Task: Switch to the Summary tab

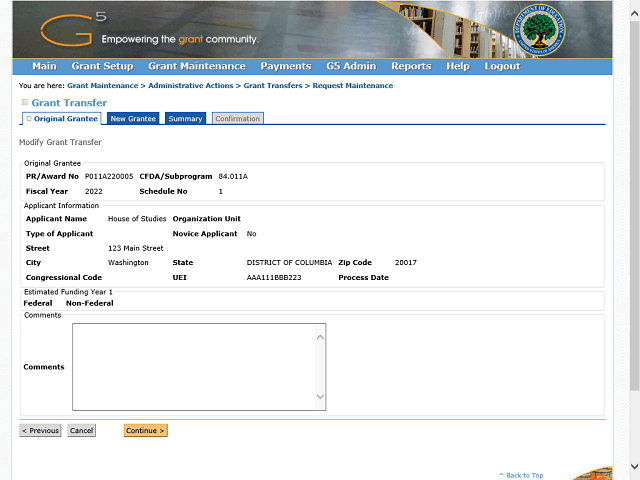Action: coord(185,118)
